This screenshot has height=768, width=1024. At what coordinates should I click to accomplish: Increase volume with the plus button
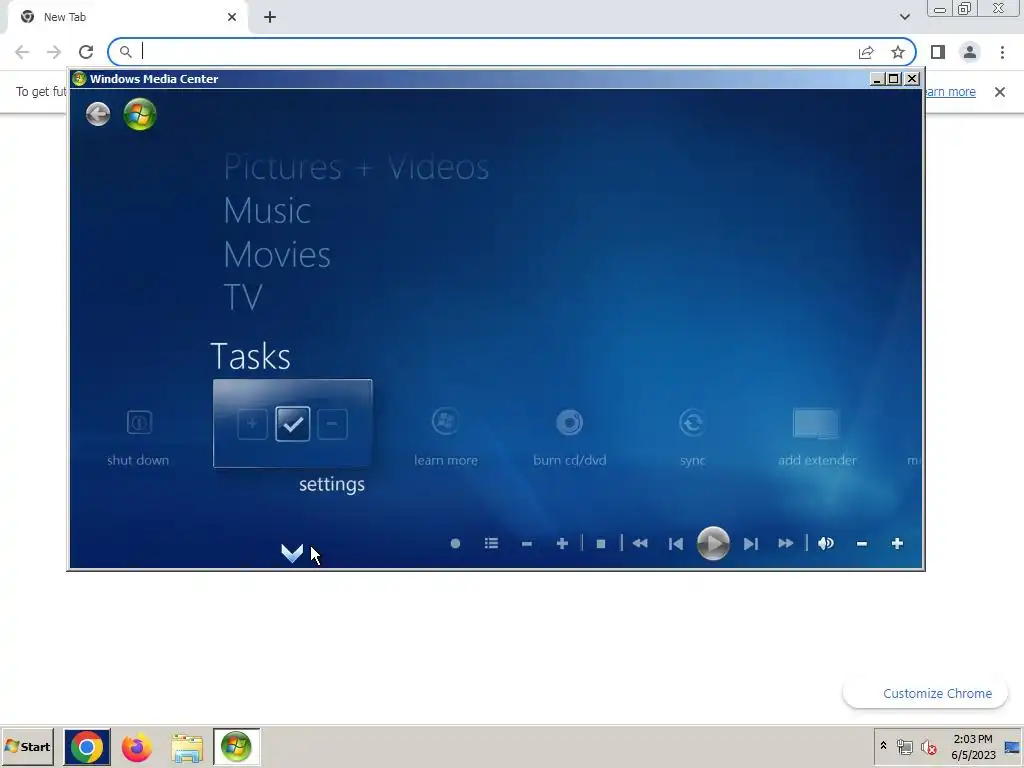point(897,543)
